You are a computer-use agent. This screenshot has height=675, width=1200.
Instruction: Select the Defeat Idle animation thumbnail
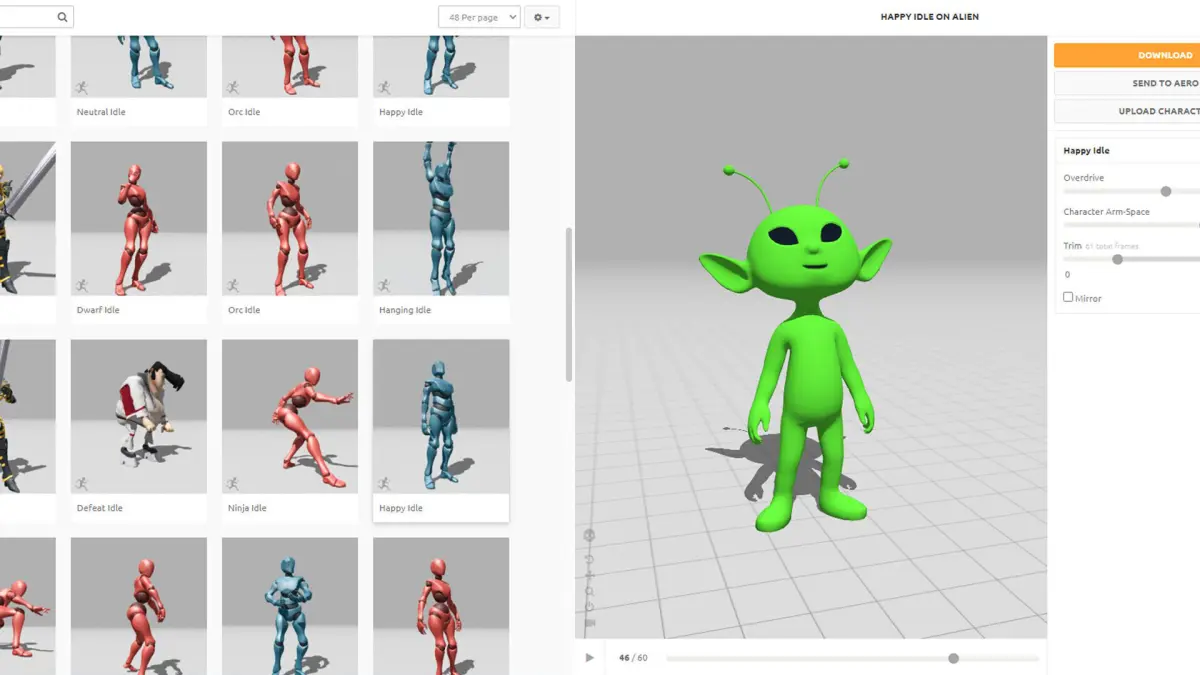139,416
